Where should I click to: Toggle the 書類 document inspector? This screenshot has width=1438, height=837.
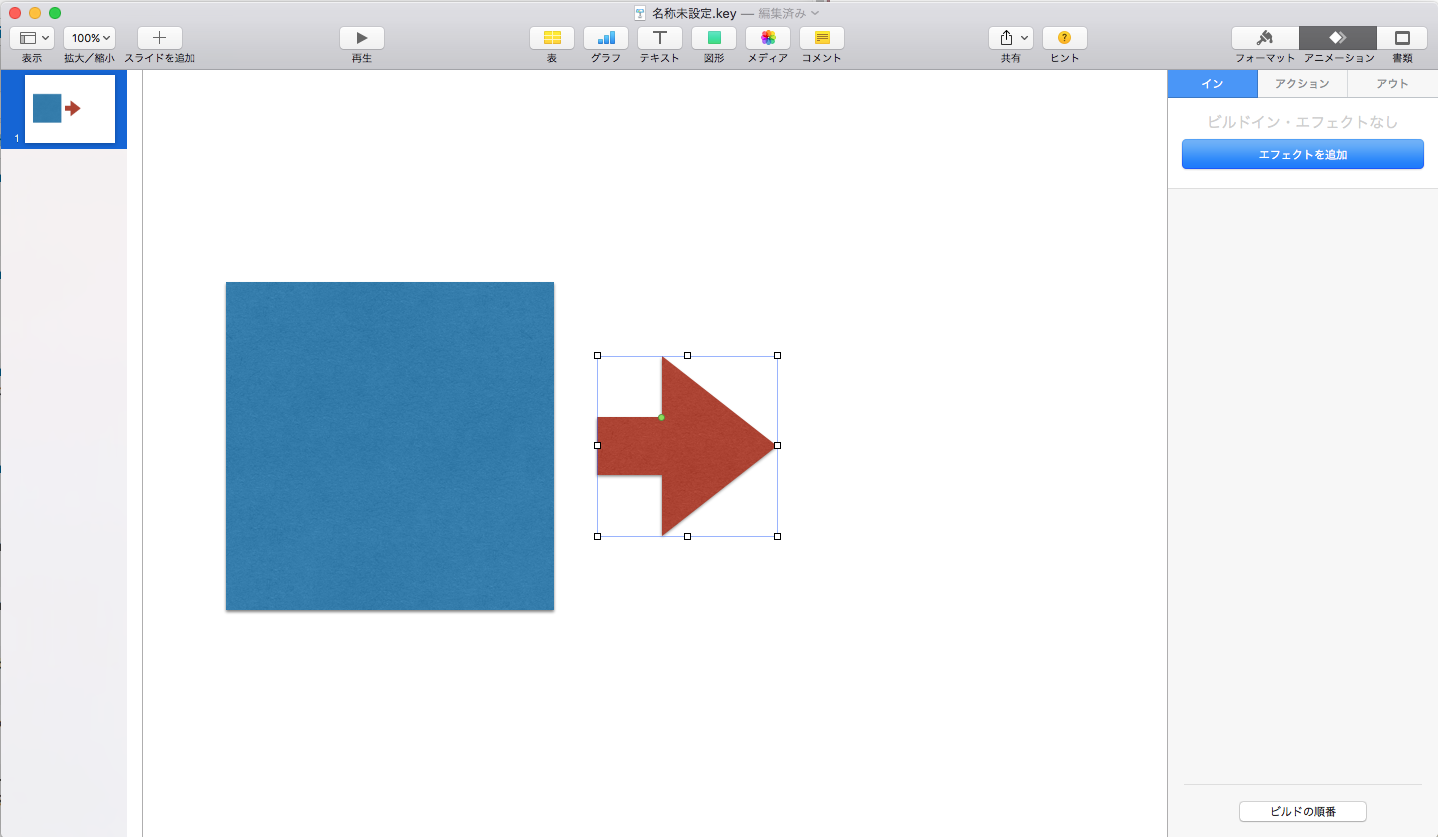(x=1402, y=38)
